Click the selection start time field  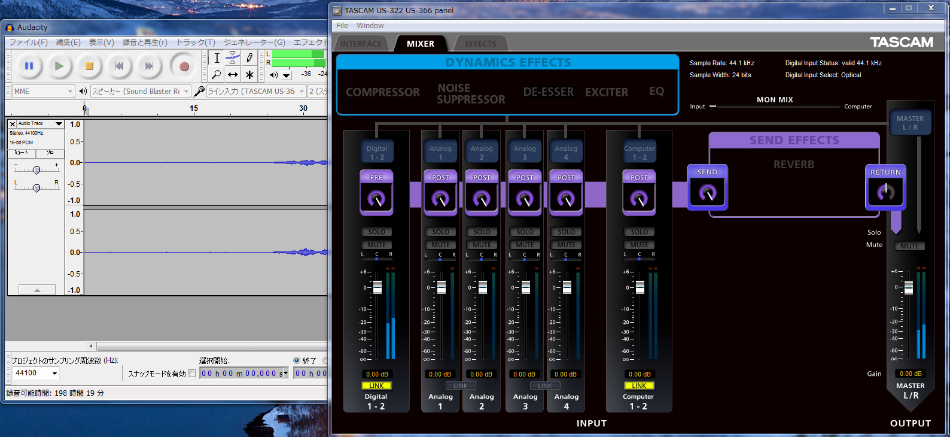point(244,373)
